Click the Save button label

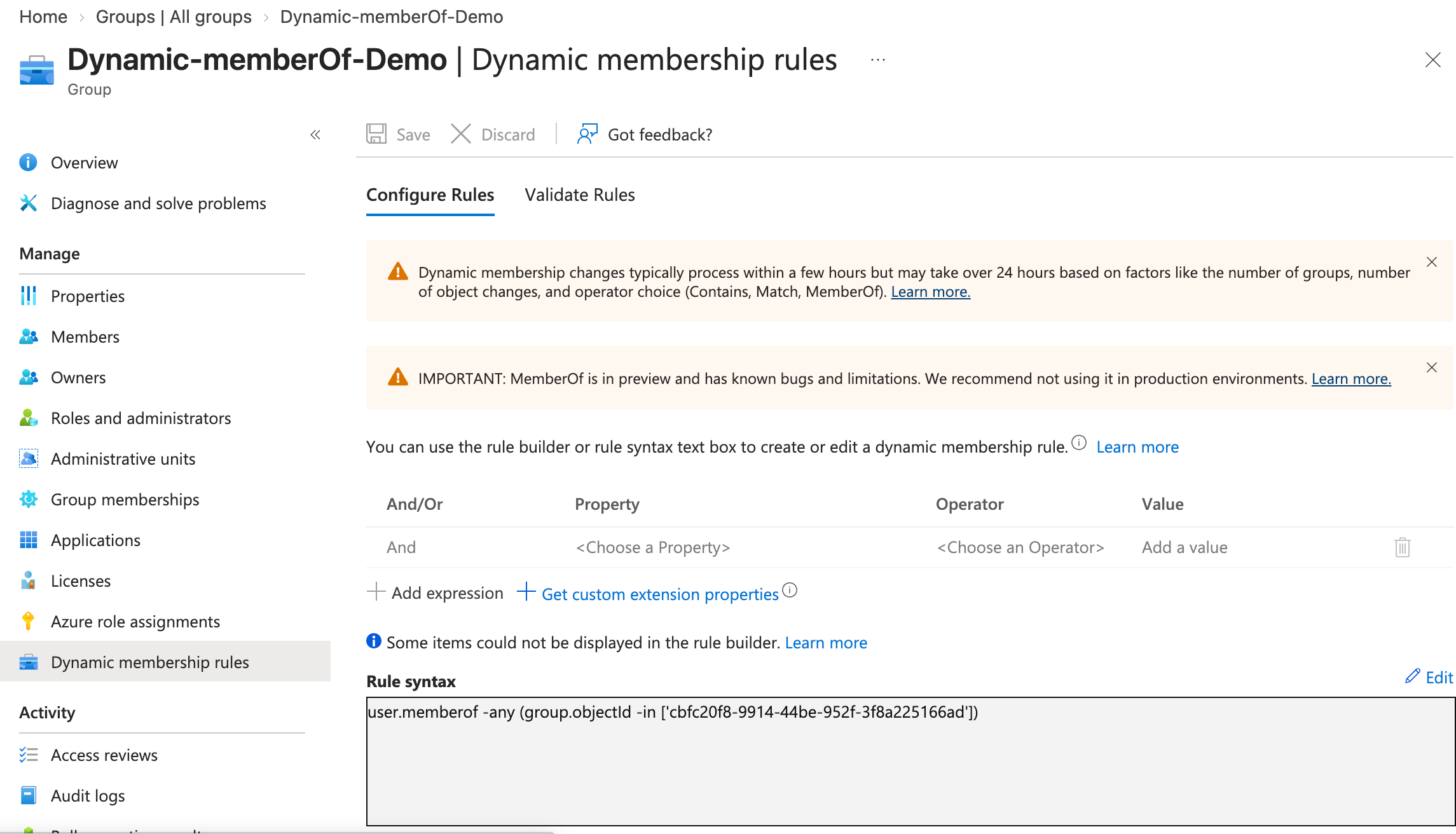413,135
